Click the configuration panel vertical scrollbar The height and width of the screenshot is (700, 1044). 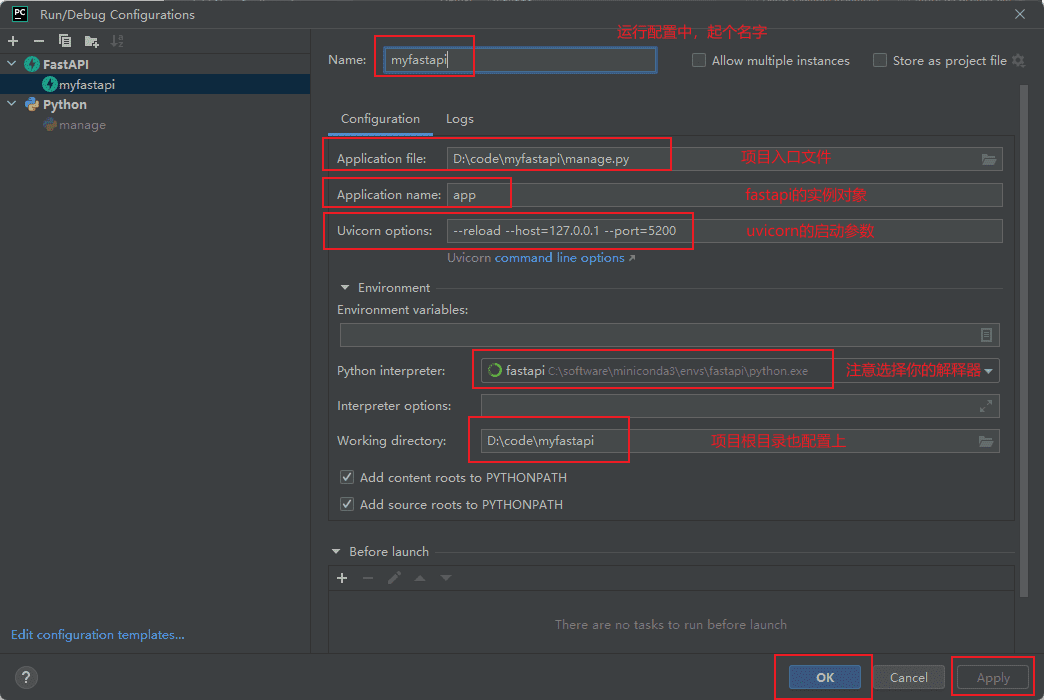(x=1023, y=340)
